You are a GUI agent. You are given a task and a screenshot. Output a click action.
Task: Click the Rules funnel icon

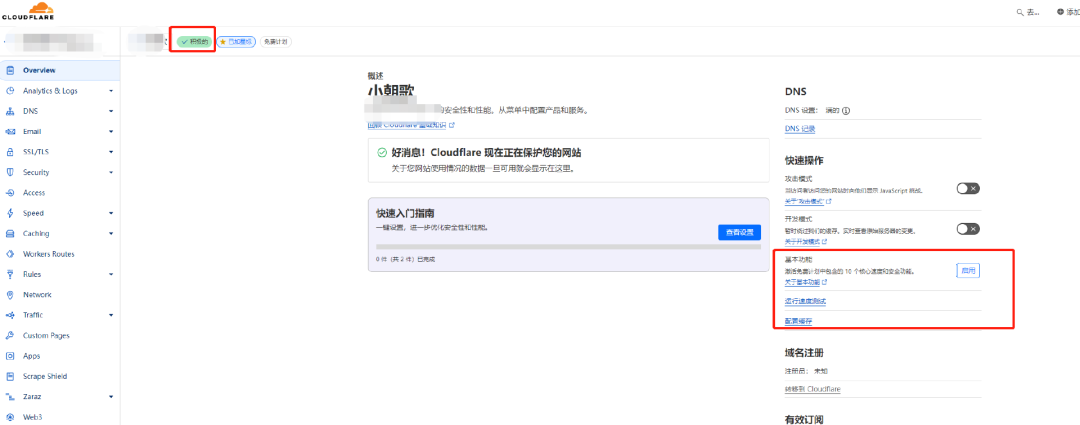pos(10,274)
